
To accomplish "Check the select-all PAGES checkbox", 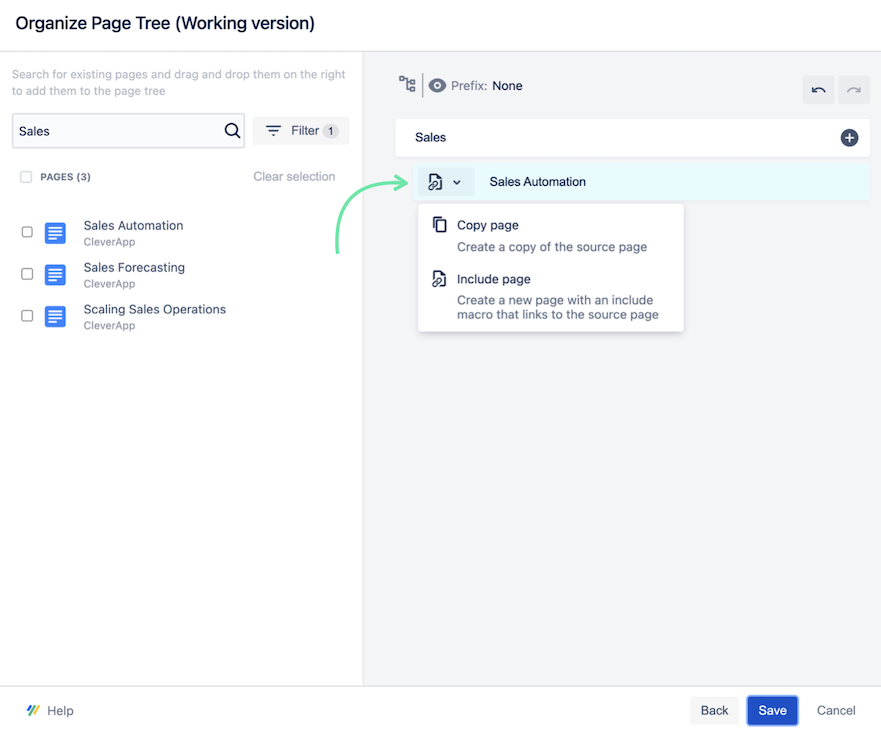I will coord(25,176).
